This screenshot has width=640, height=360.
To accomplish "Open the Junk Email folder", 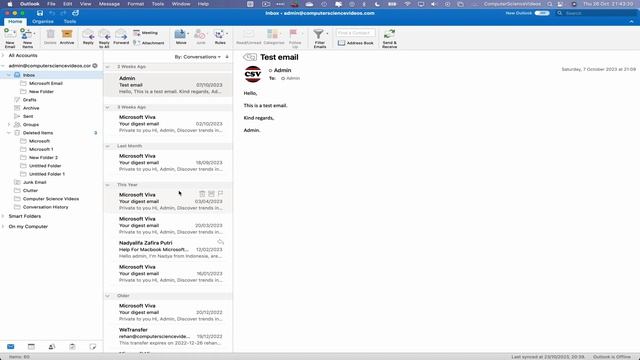I will pyautogui.click(x=34, y=182).
